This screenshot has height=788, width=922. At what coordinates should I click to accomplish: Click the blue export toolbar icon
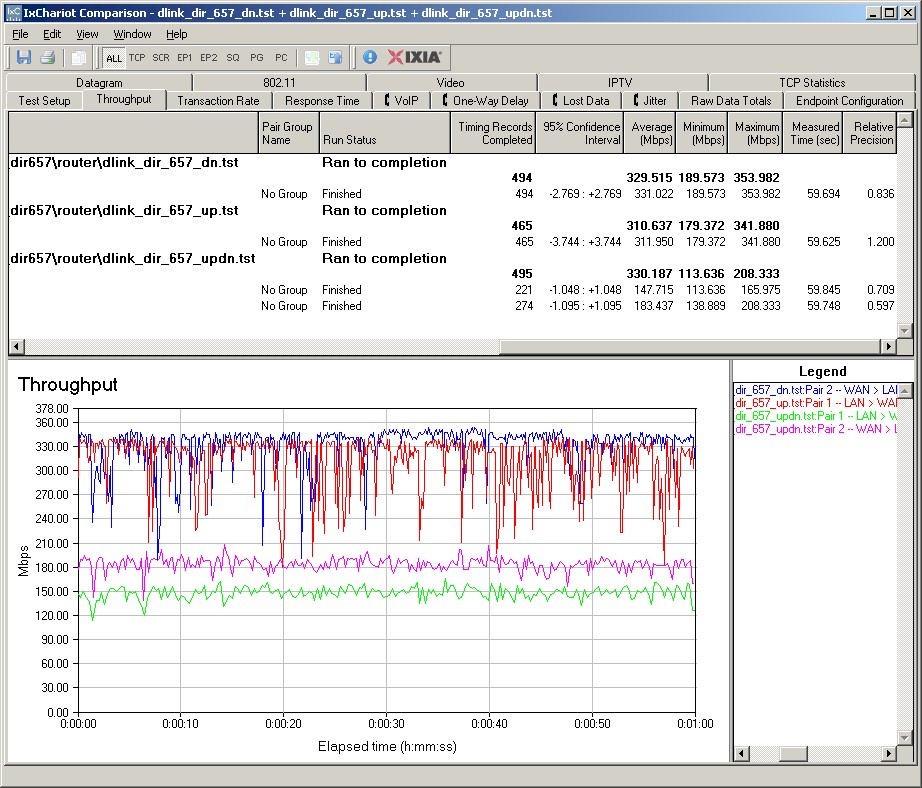point(335,57)
